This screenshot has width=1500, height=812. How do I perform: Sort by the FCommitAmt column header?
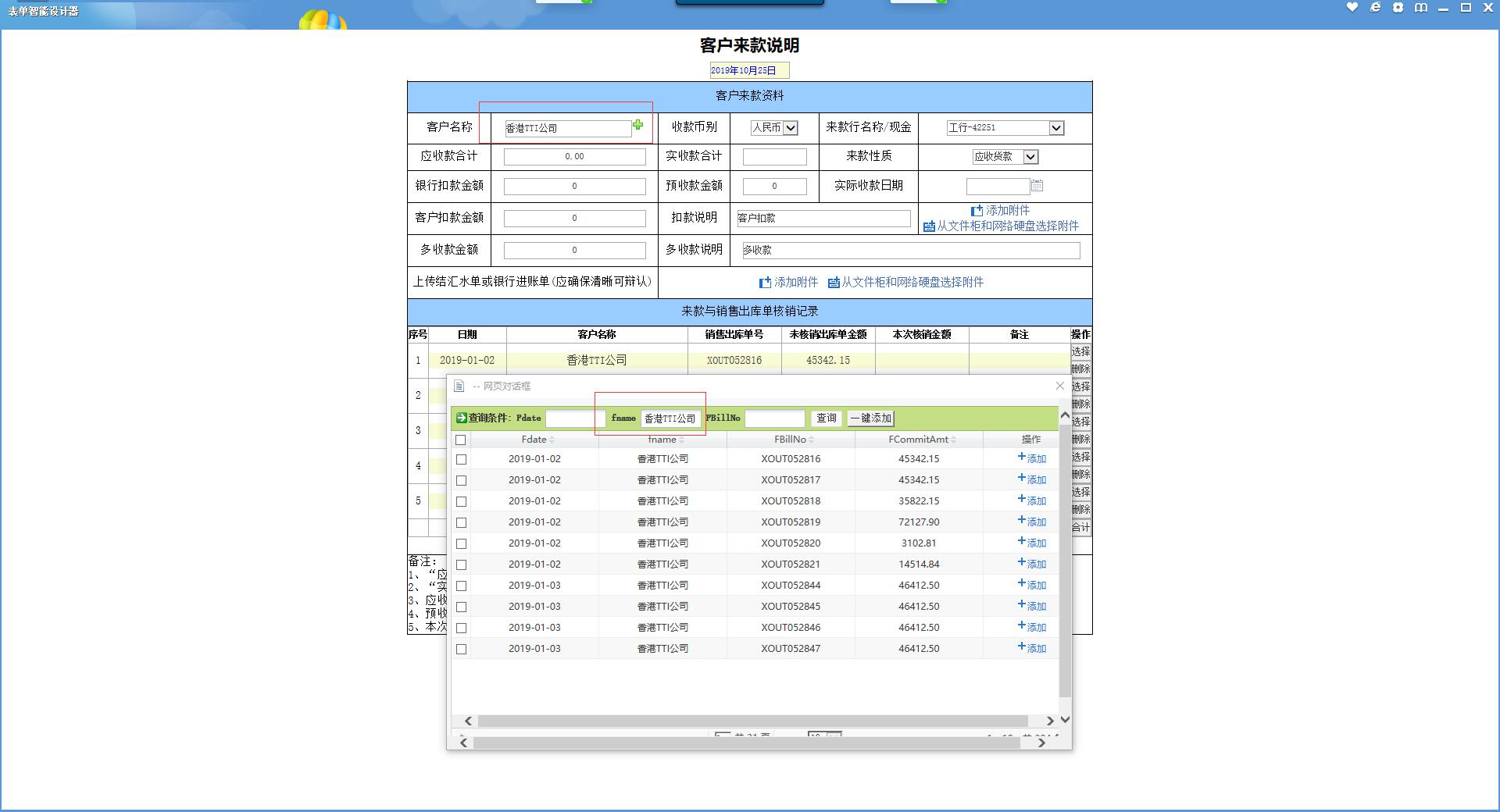click(922, 440)
